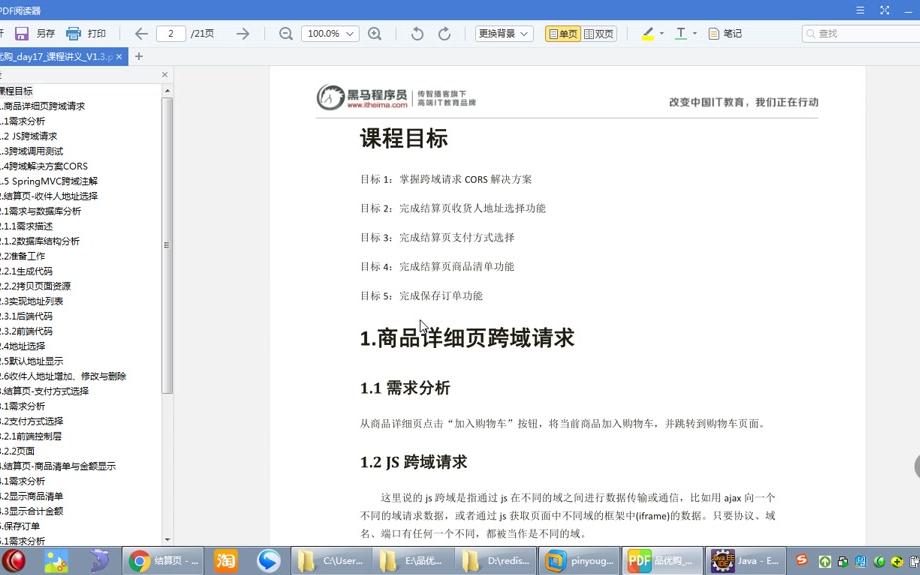Click the zoom in magnifier icon
Image resolution: width=920 pixels, height=575 pixels.
[x=374, y=33]
